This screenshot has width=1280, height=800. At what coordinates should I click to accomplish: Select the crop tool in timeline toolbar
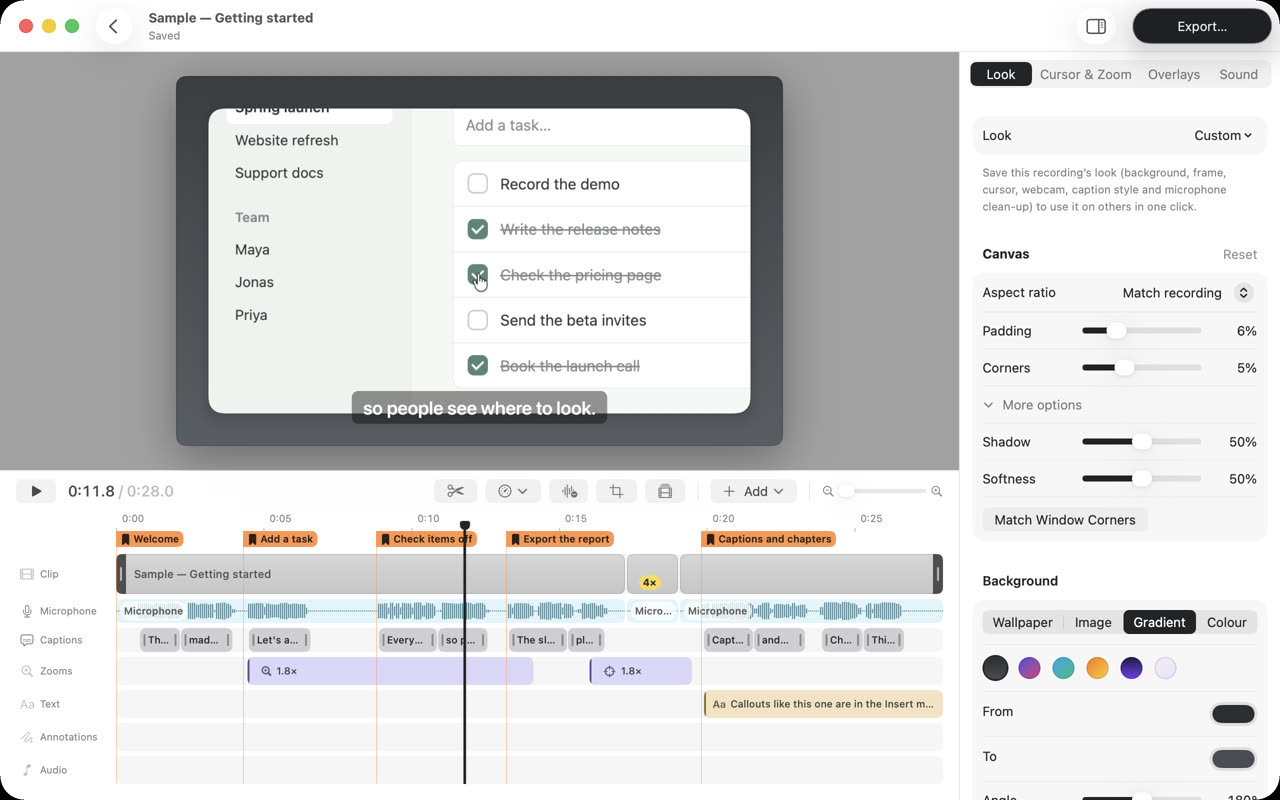(x=616, y=491)
